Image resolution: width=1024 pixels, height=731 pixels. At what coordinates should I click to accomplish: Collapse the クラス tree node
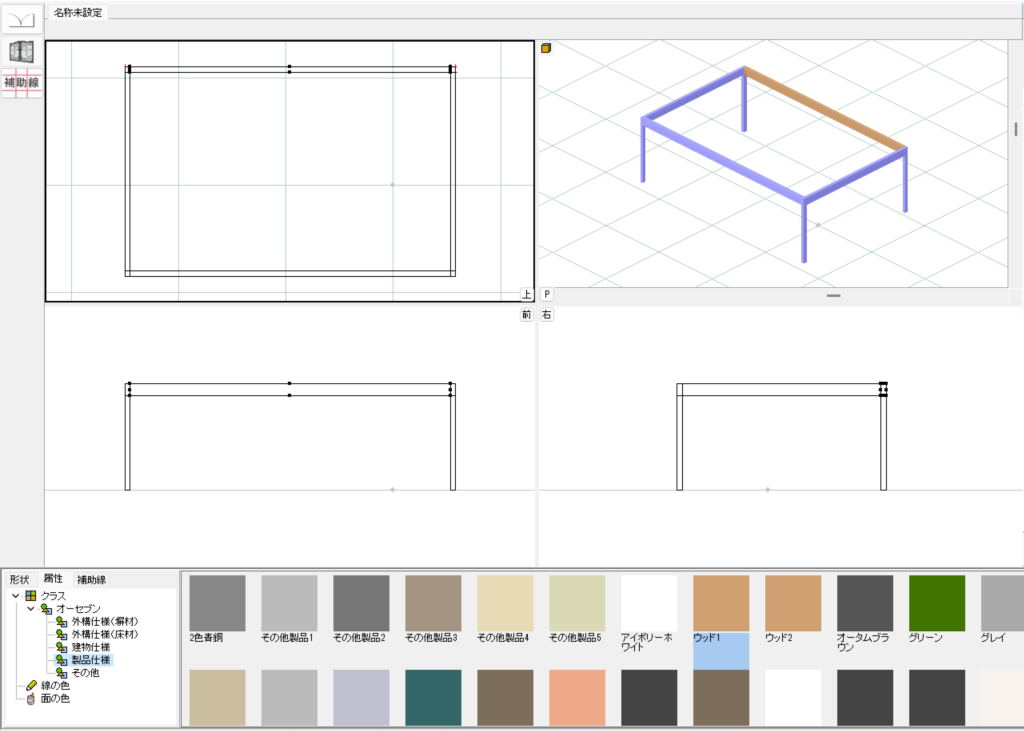point(15,595)
